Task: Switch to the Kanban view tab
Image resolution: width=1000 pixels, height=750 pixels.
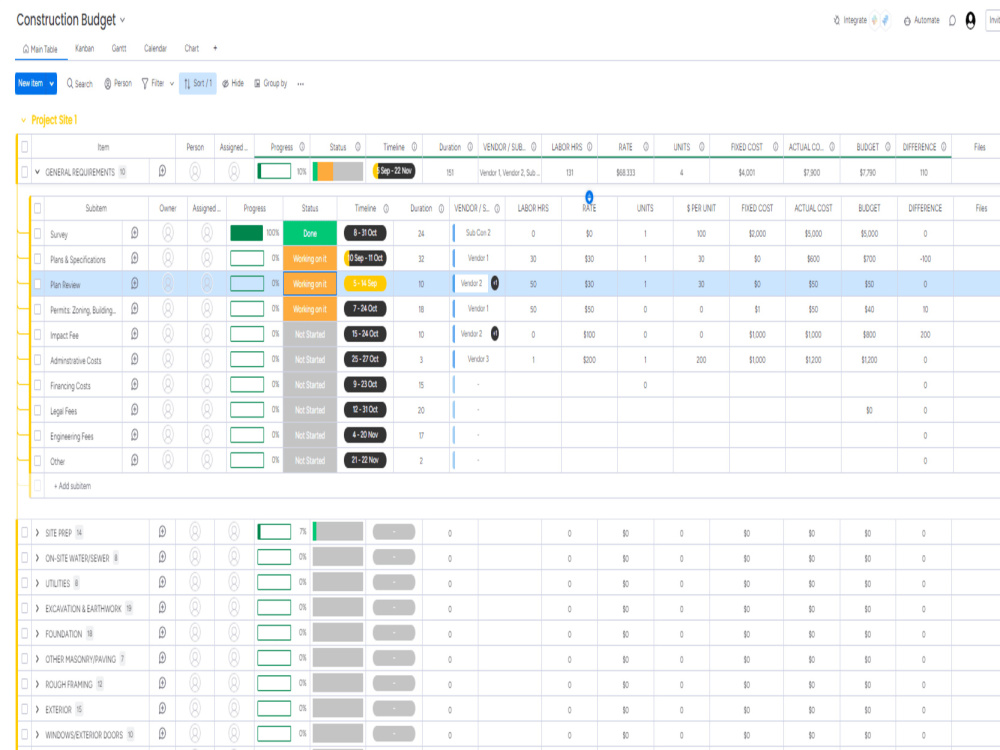Action: coord(84,48)
